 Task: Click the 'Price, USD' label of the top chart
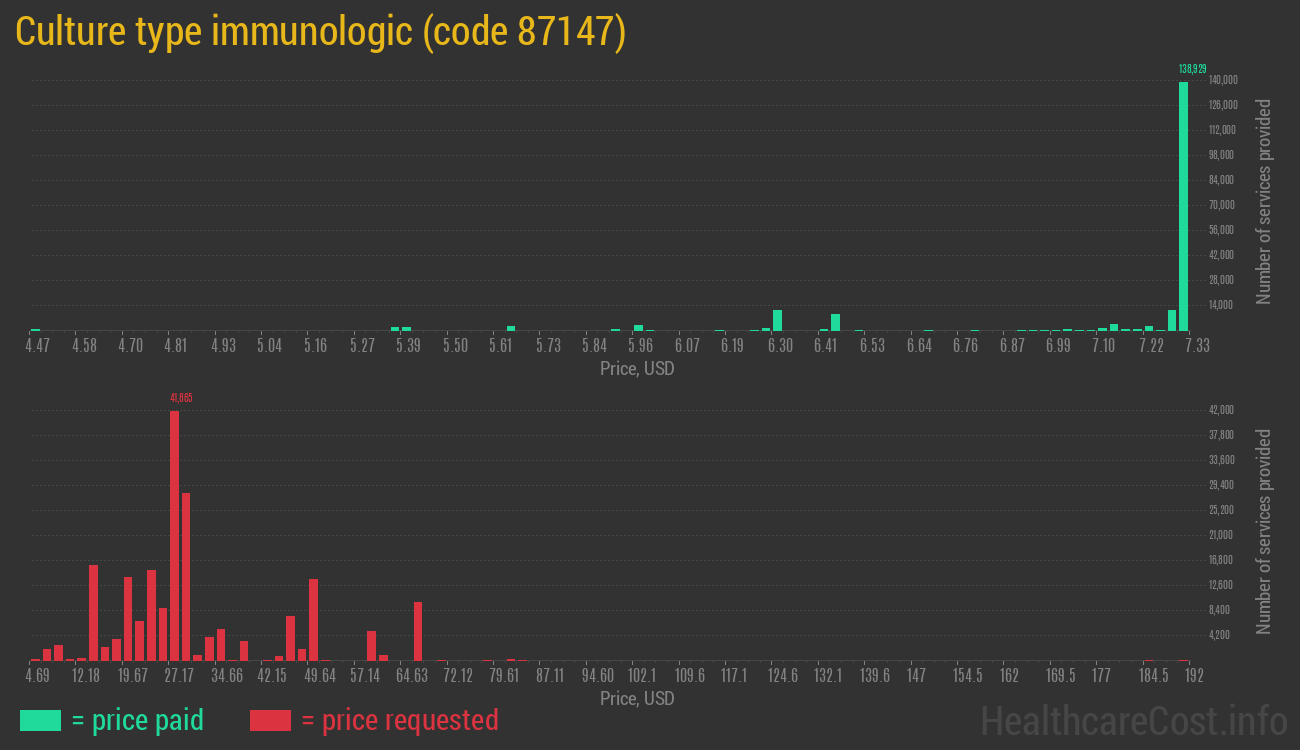point(636,369)
